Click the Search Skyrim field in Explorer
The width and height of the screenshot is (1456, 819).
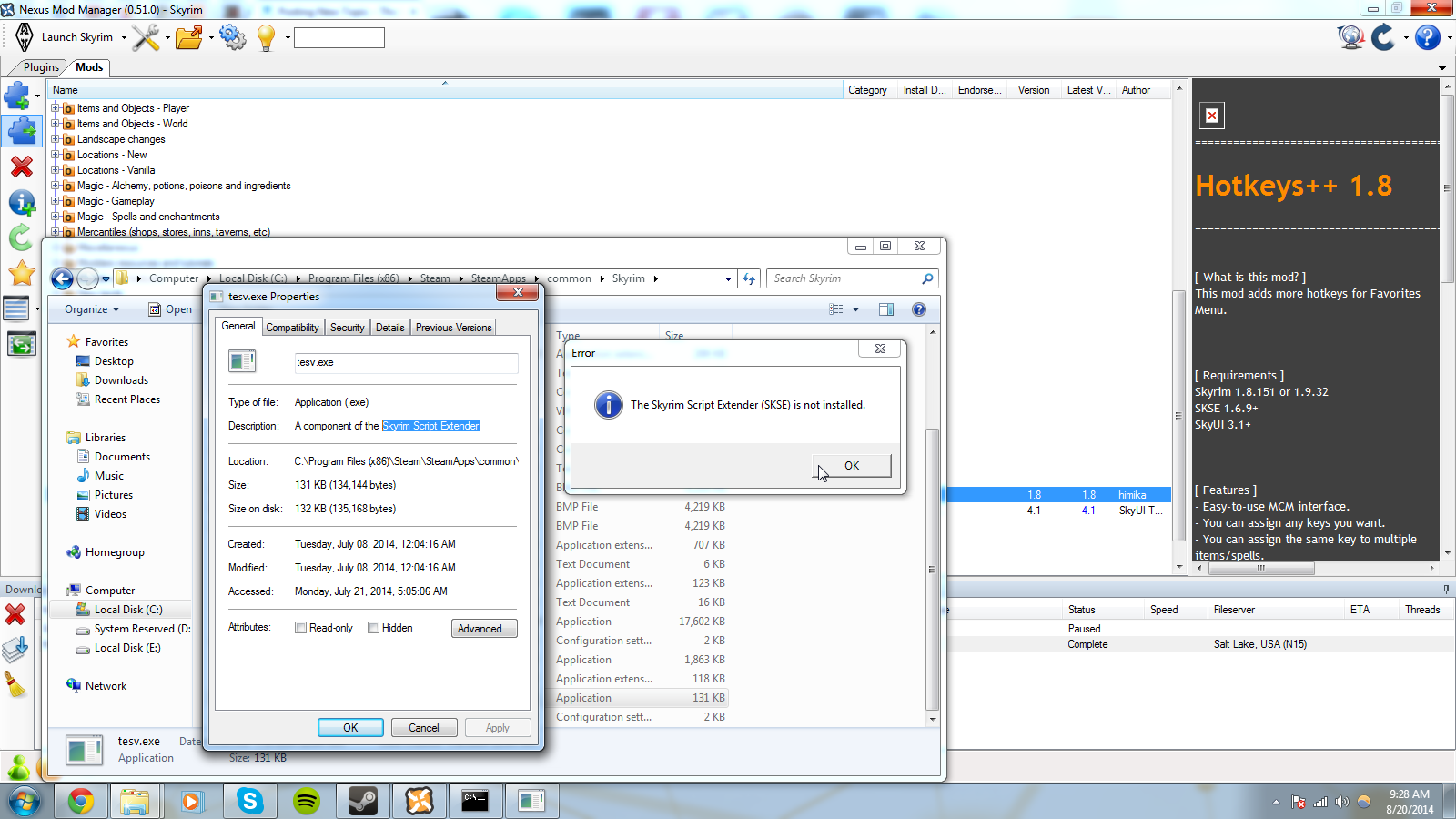[853, 278]
